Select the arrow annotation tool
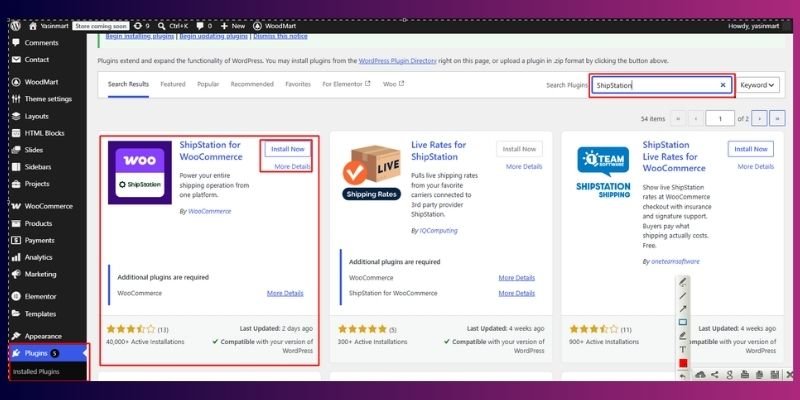Screen dimensions: 800x400 tap(683, 309)
